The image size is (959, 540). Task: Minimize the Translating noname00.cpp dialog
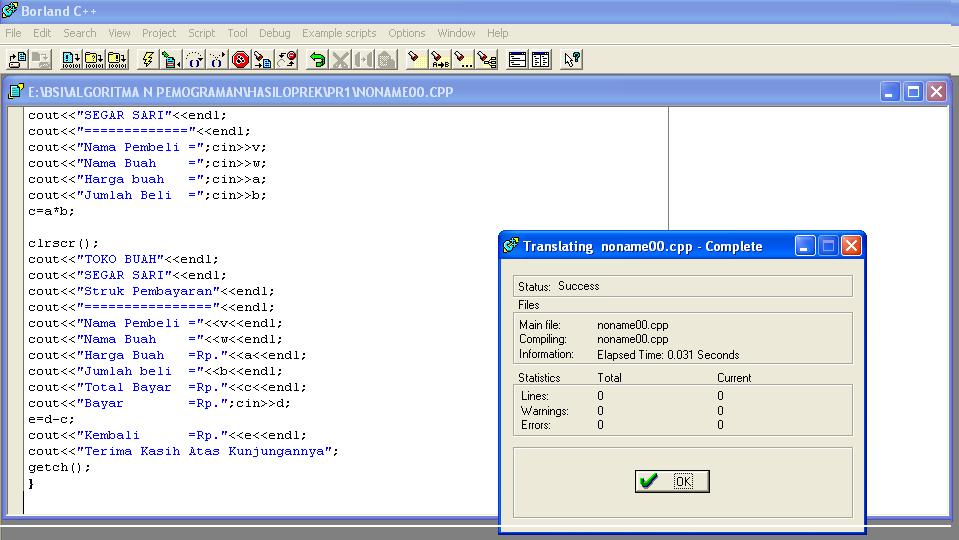pos(805,246)
